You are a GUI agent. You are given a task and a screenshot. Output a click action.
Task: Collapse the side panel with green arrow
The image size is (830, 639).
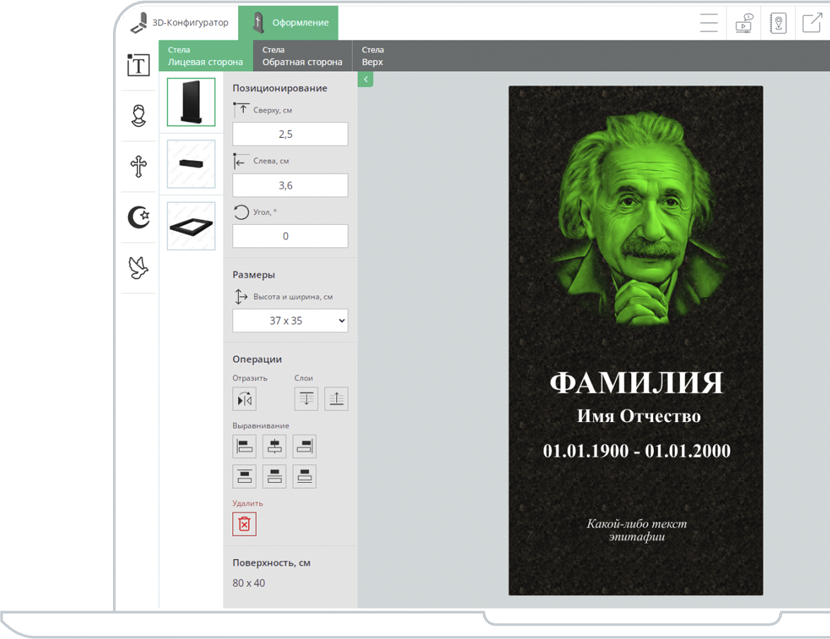365,79
